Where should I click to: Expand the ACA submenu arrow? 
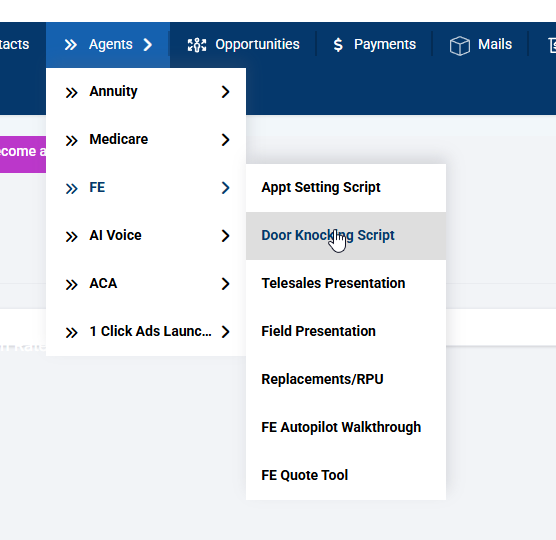(225, 284)
